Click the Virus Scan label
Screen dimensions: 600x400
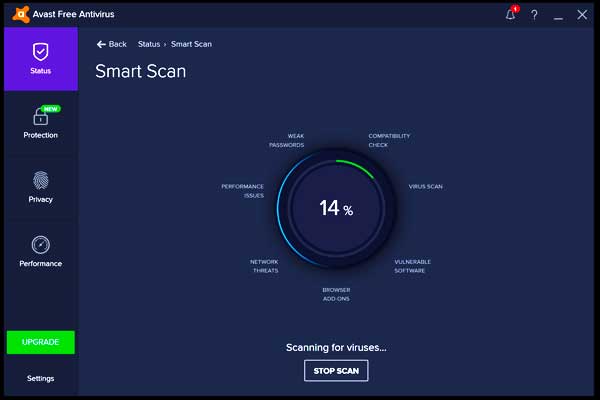[426, 187]
